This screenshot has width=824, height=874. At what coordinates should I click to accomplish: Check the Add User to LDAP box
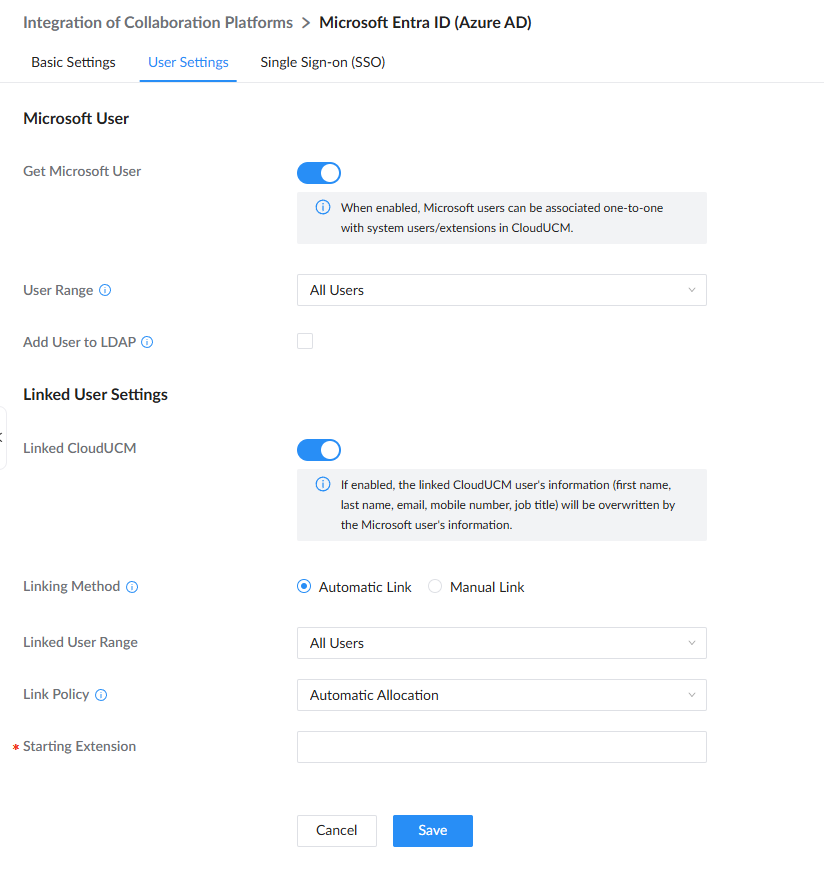point(305,341)
